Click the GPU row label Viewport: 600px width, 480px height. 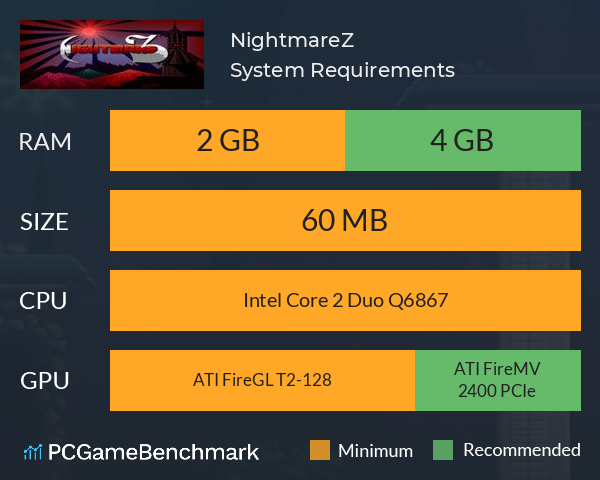(x=45, y=381)
